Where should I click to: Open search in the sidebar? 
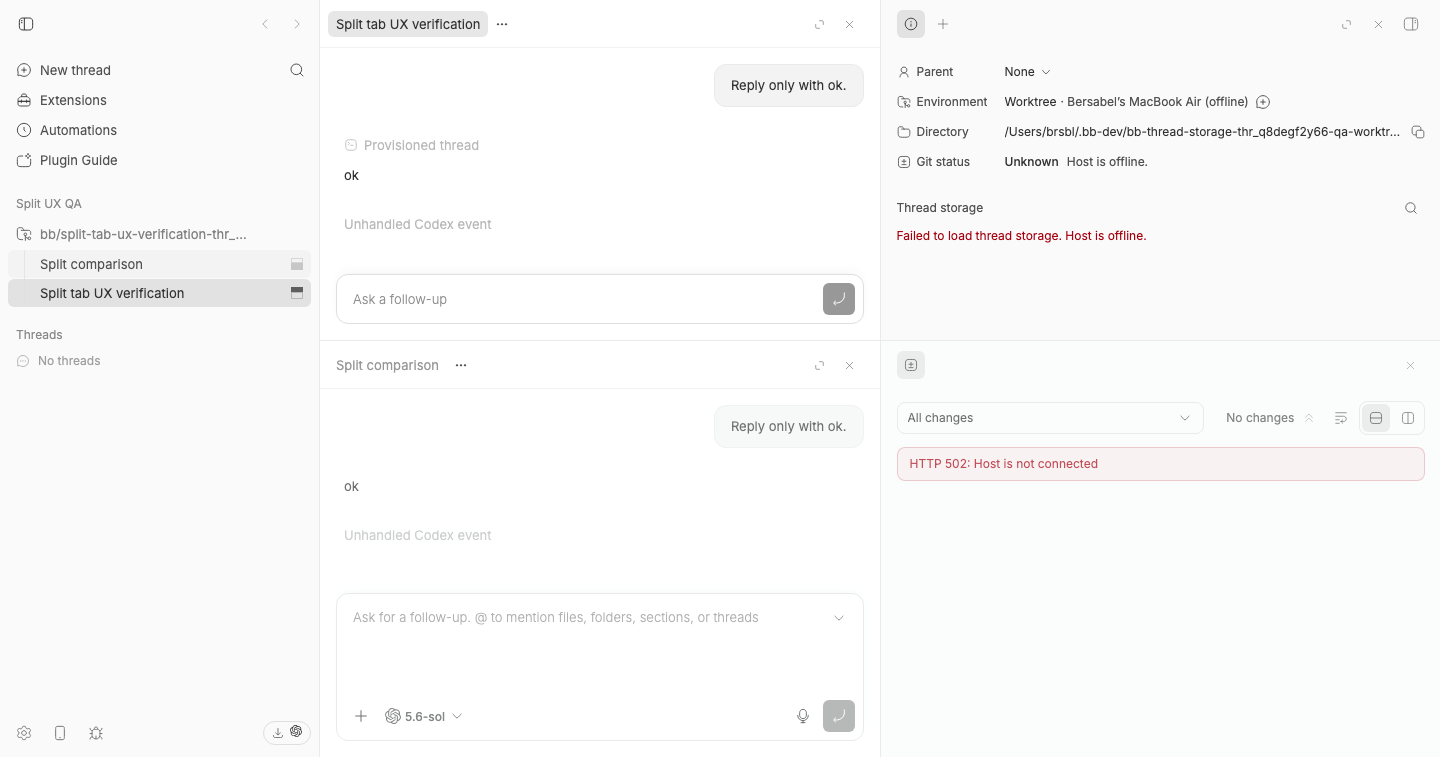pos(297,70)
